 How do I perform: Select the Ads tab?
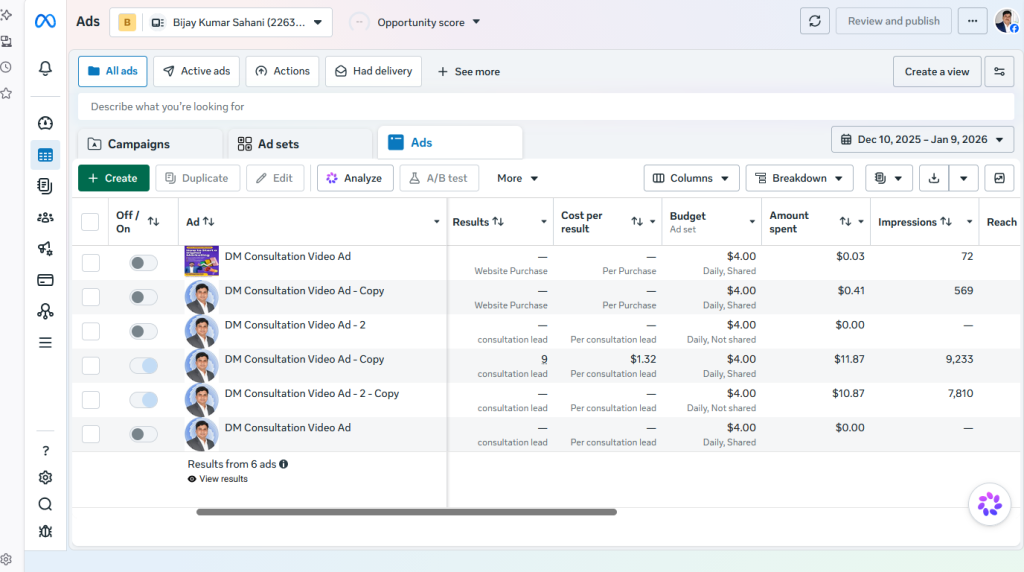450,142
